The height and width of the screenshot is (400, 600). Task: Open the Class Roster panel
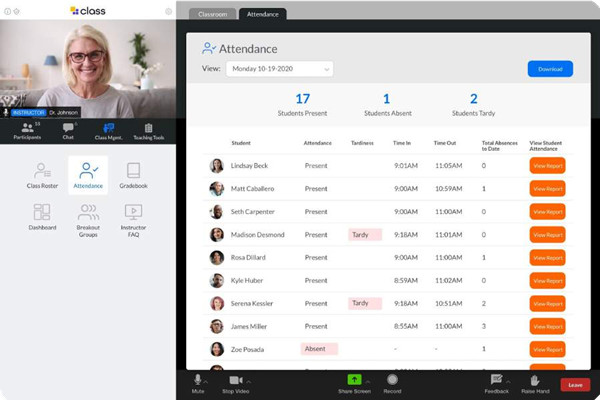click(42, 175)
